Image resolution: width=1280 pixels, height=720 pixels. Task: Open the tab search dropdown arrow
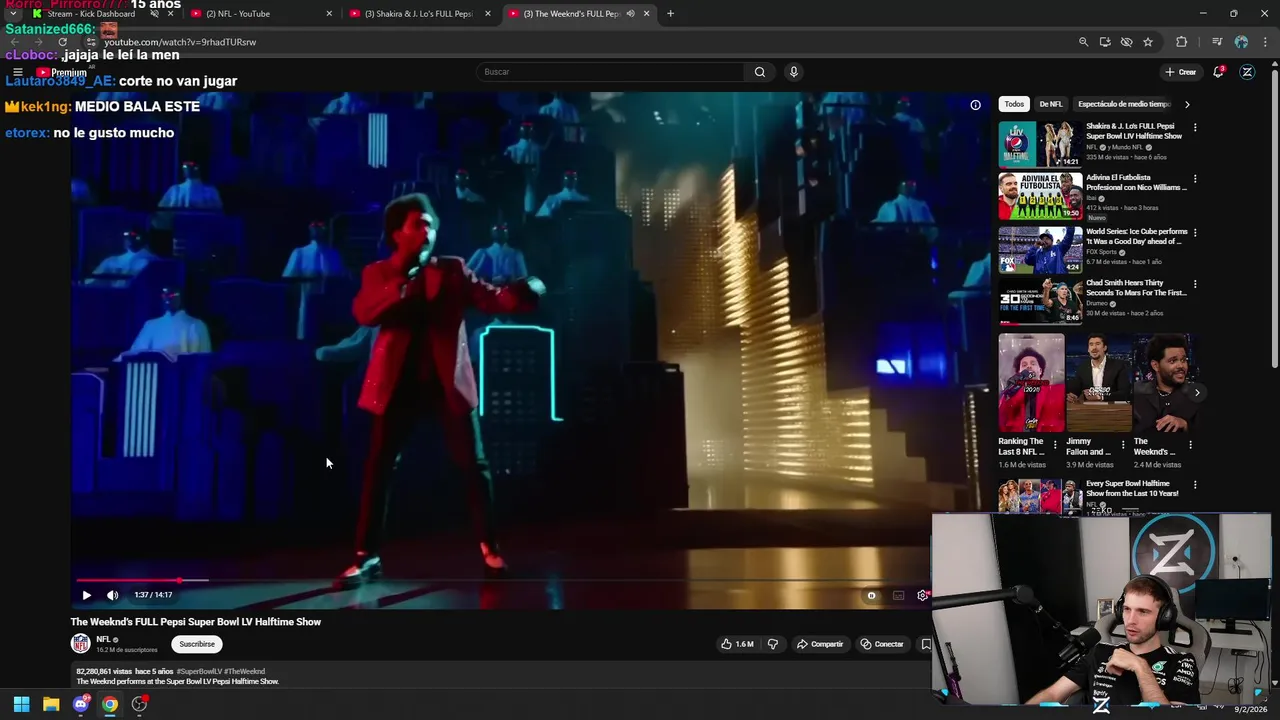pyautogui.click(x=12, y=14)
